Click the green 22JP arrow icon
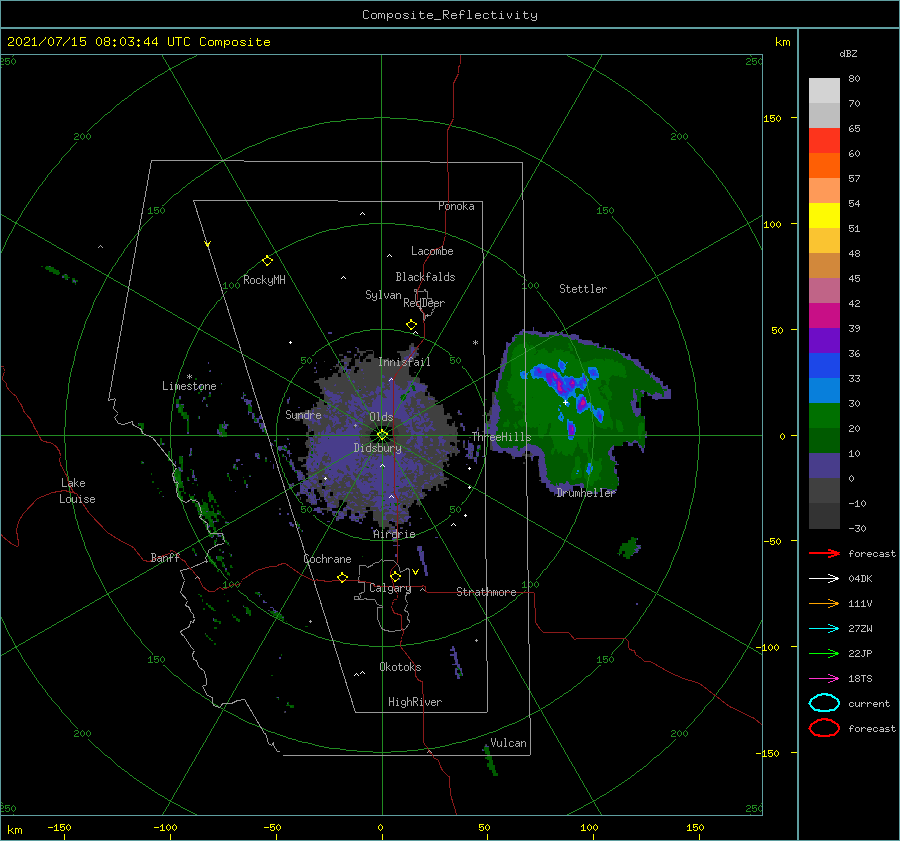900x841 pixels. click(x=824, y=653)
